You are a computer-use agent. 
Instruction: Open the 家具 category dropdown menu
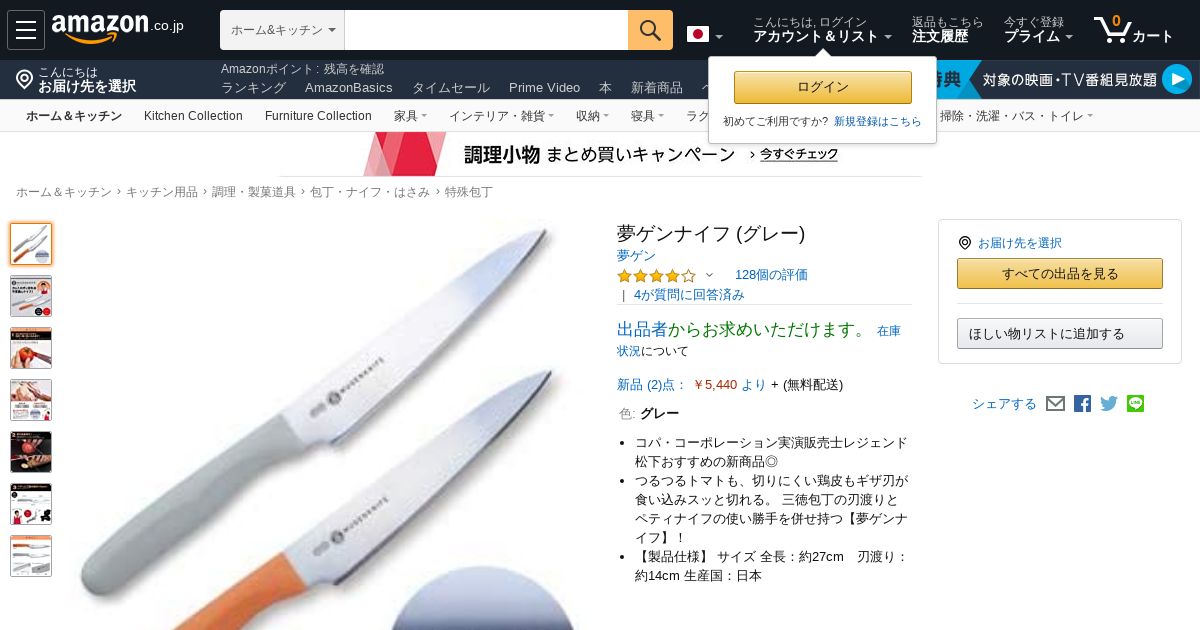tap(410, 116)
